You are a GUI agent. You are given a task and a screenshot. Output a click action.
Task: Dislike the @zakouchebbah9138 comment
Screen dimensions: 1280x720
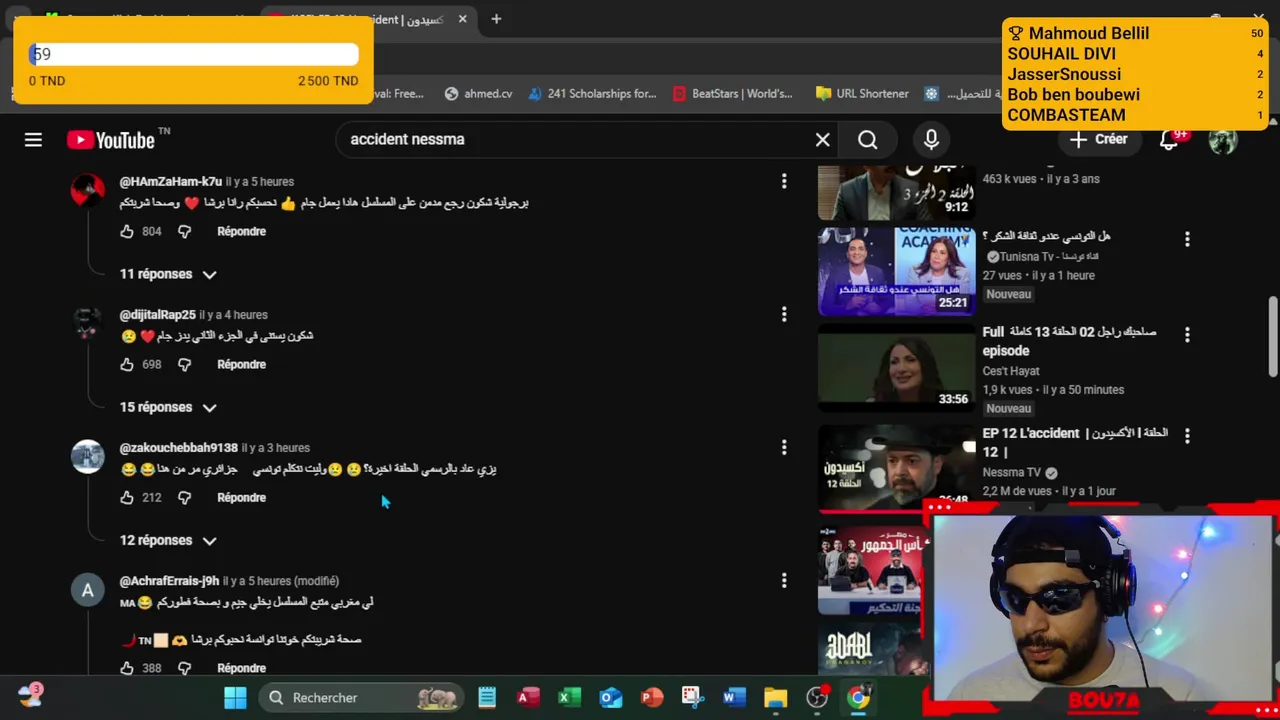pyautogui.click(x=184, y=497)
